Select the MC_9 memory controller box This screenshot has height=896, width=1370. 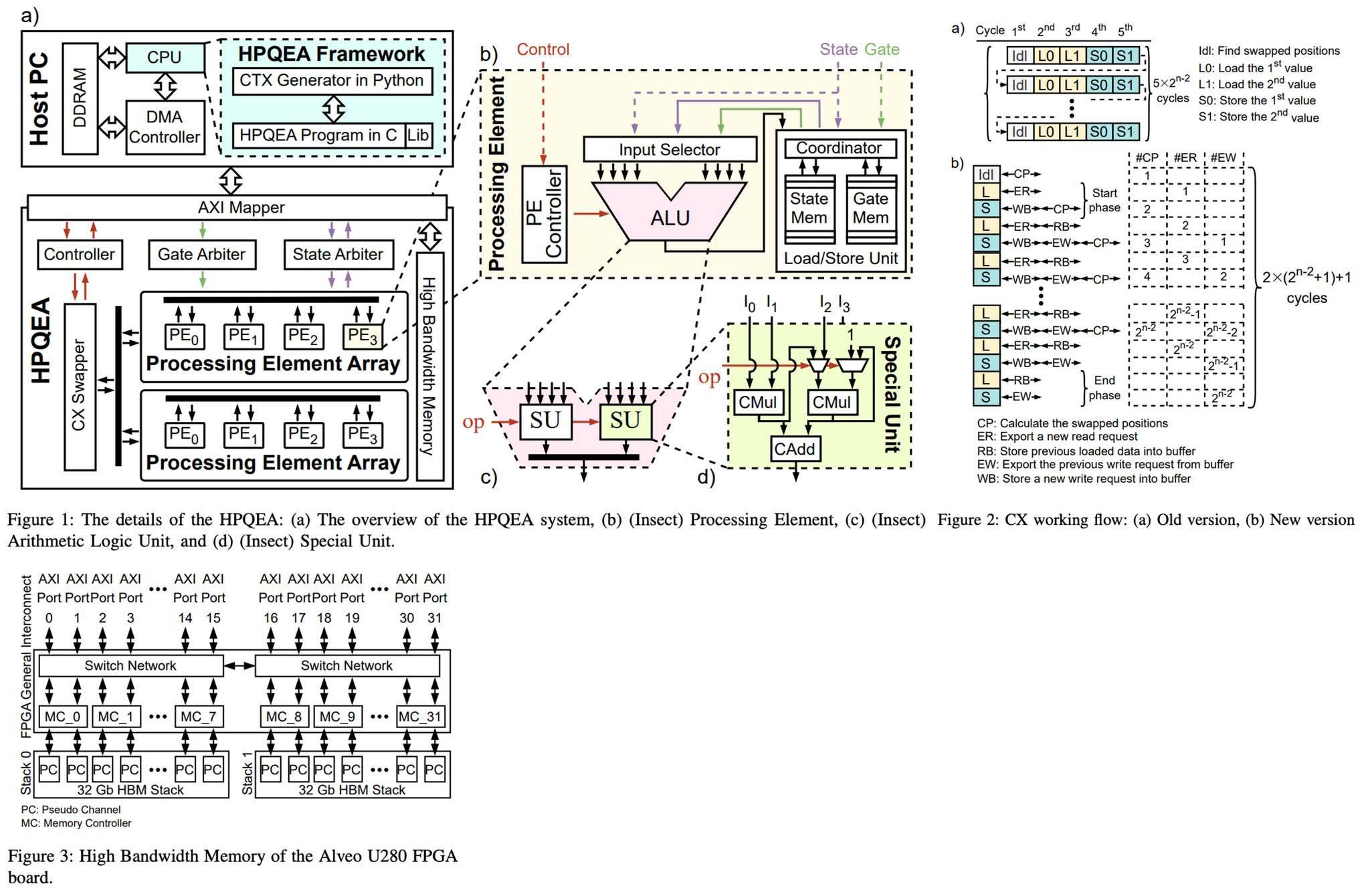click(x=338, y=717)
